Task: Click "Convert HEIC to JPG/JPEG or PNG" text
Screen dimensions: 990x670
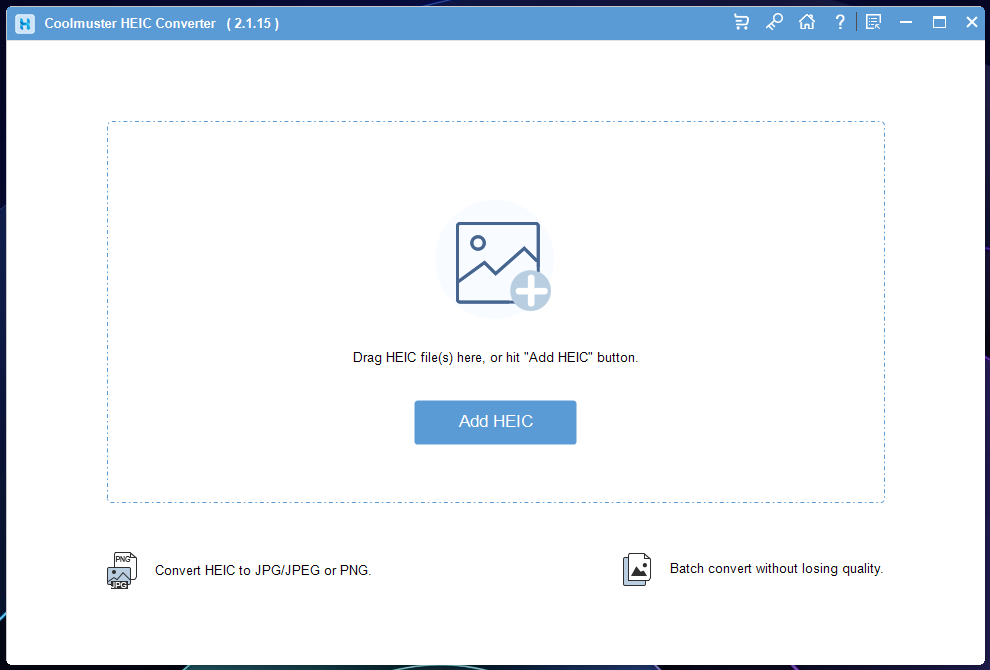Action: 263,571
